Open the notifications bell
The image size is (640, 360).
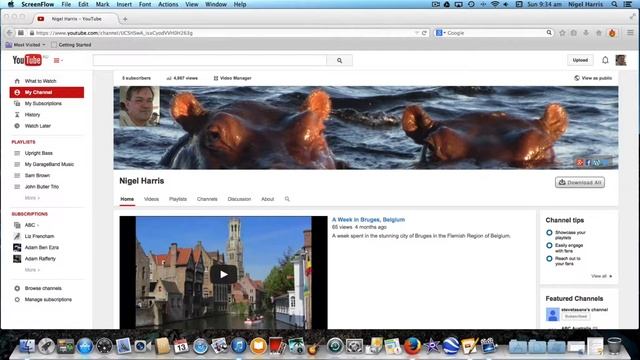605,60
